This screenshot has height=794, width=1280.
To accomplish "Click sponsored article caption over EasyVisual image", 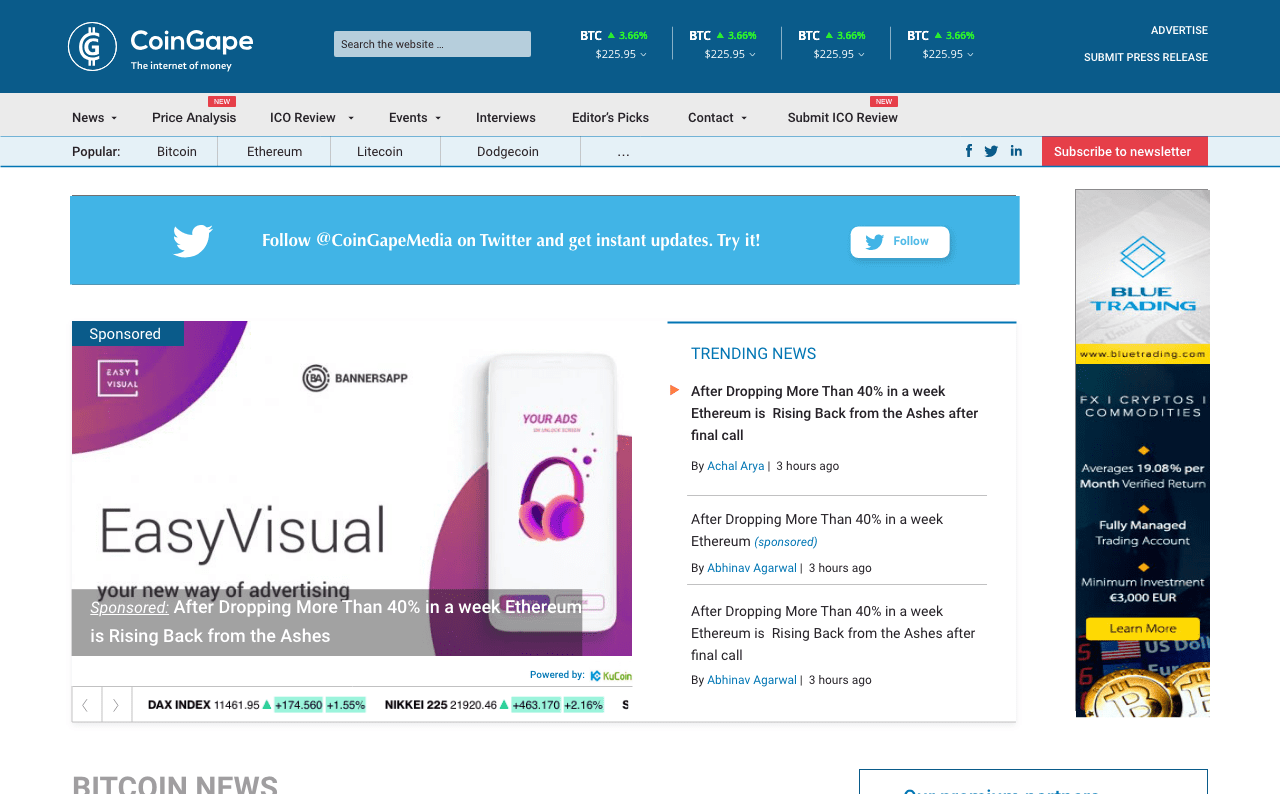I will [327, 622].
